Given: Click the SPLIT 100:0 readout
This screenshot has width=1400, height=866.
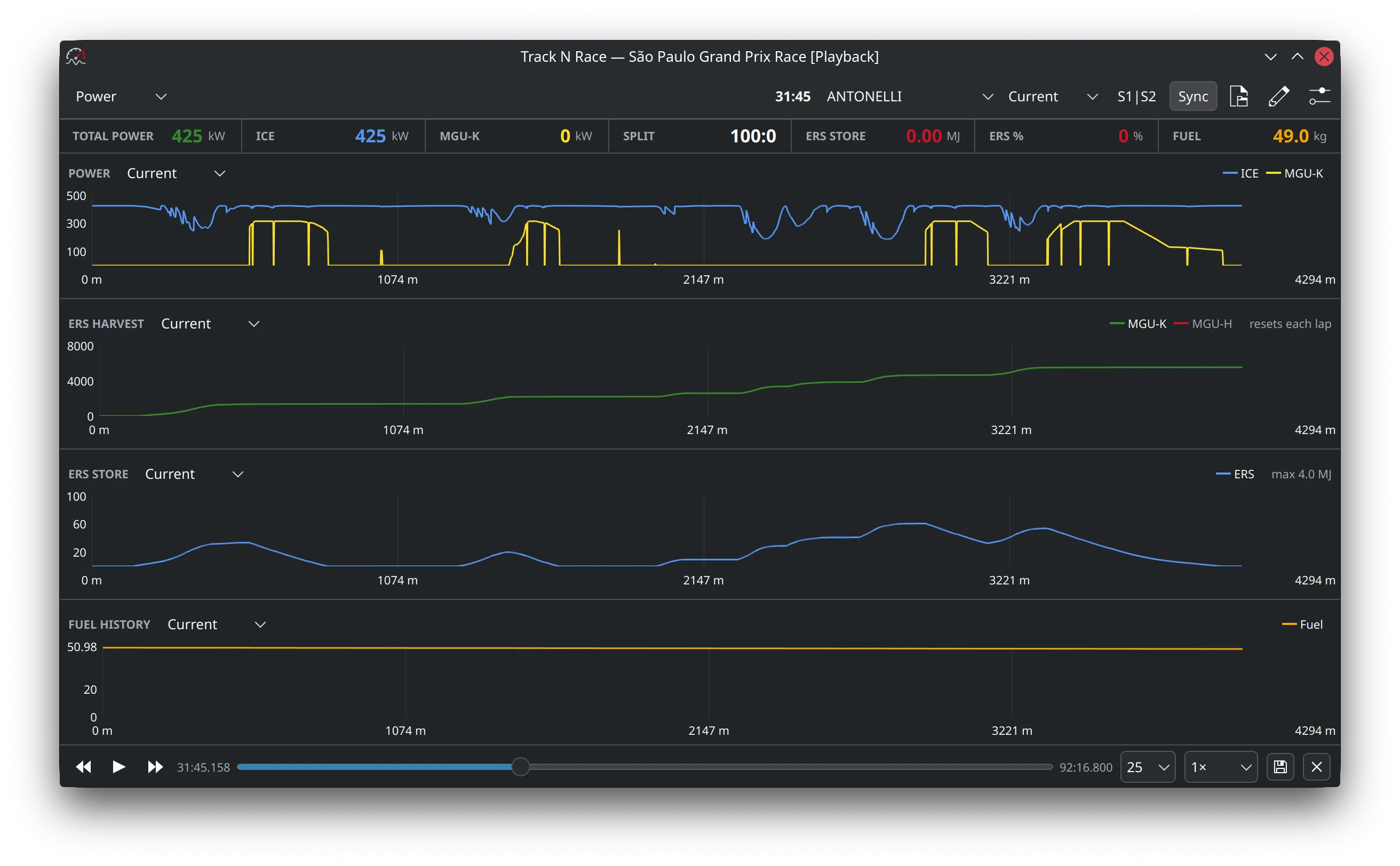Looking at the screenshot, I should (x=699, y=137).
